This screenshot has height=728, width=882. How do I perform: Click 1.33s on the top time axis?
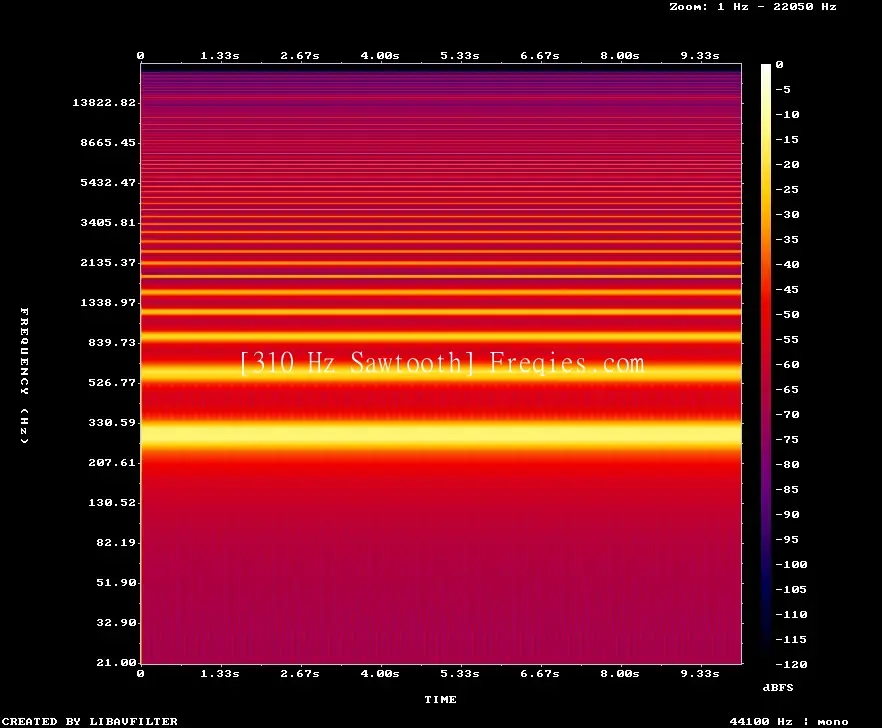(x=220, y=56)
